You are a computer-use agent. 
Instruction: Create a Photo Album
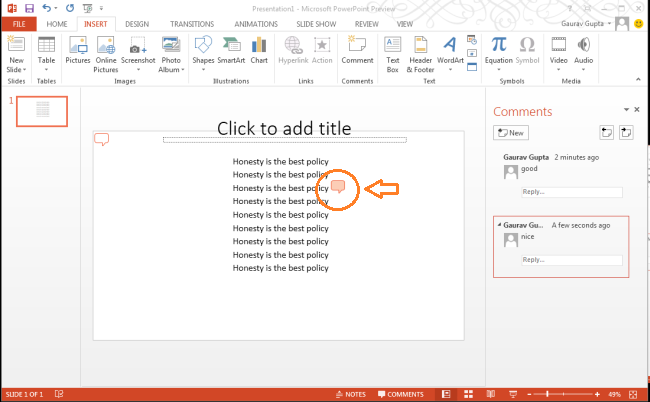(x=171, y=54)
